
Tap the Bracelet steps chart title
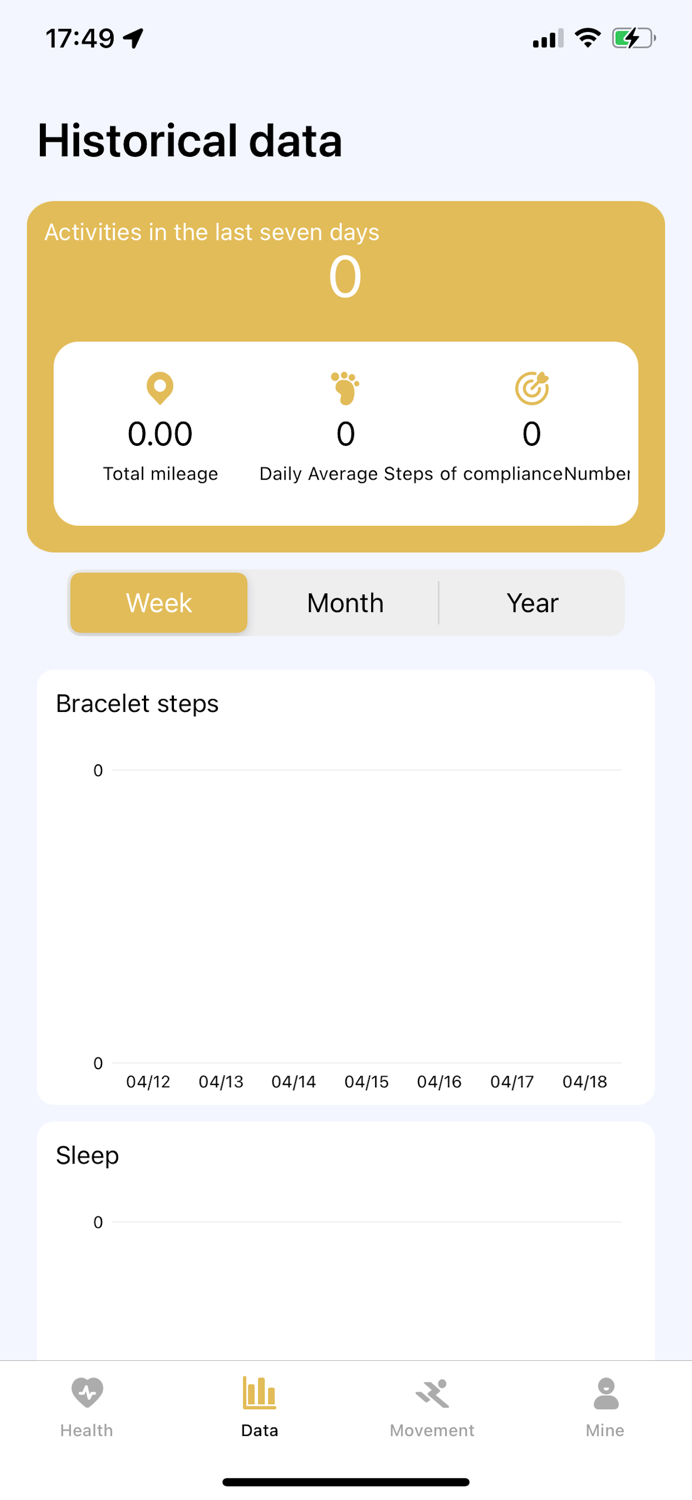137,703
